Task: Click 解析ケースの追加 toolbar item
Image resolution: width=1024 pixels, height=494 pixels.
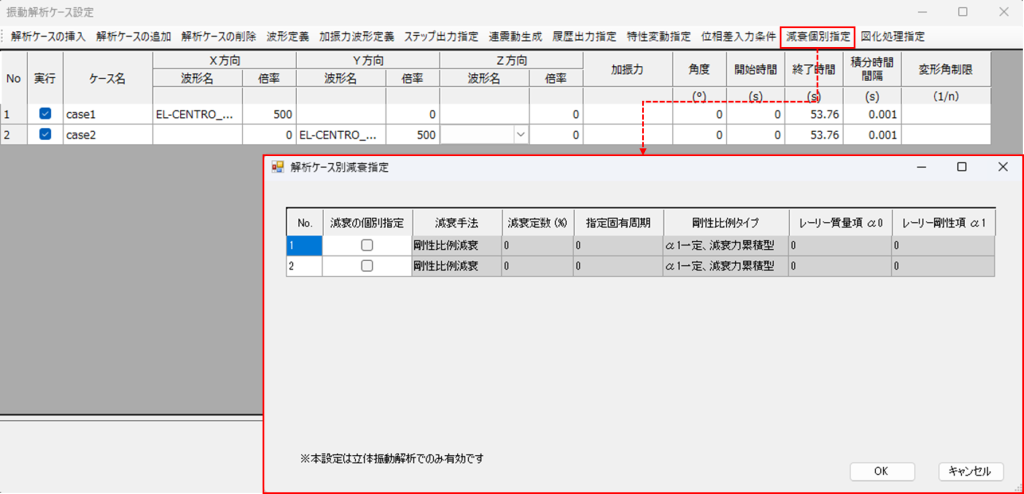Action: (134, 36)
